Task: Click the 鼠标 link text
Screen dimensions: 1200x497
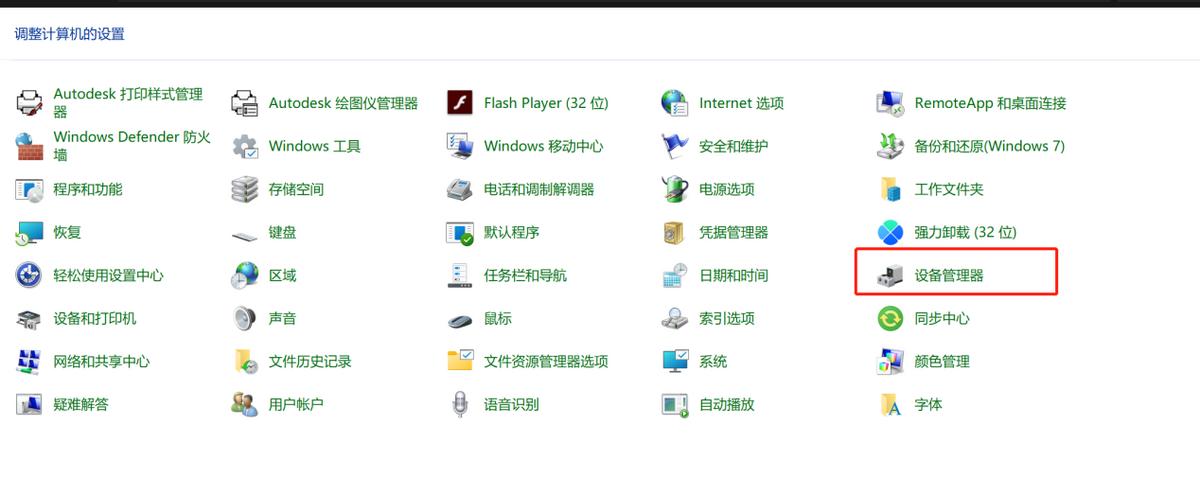Action: point(498,318)
